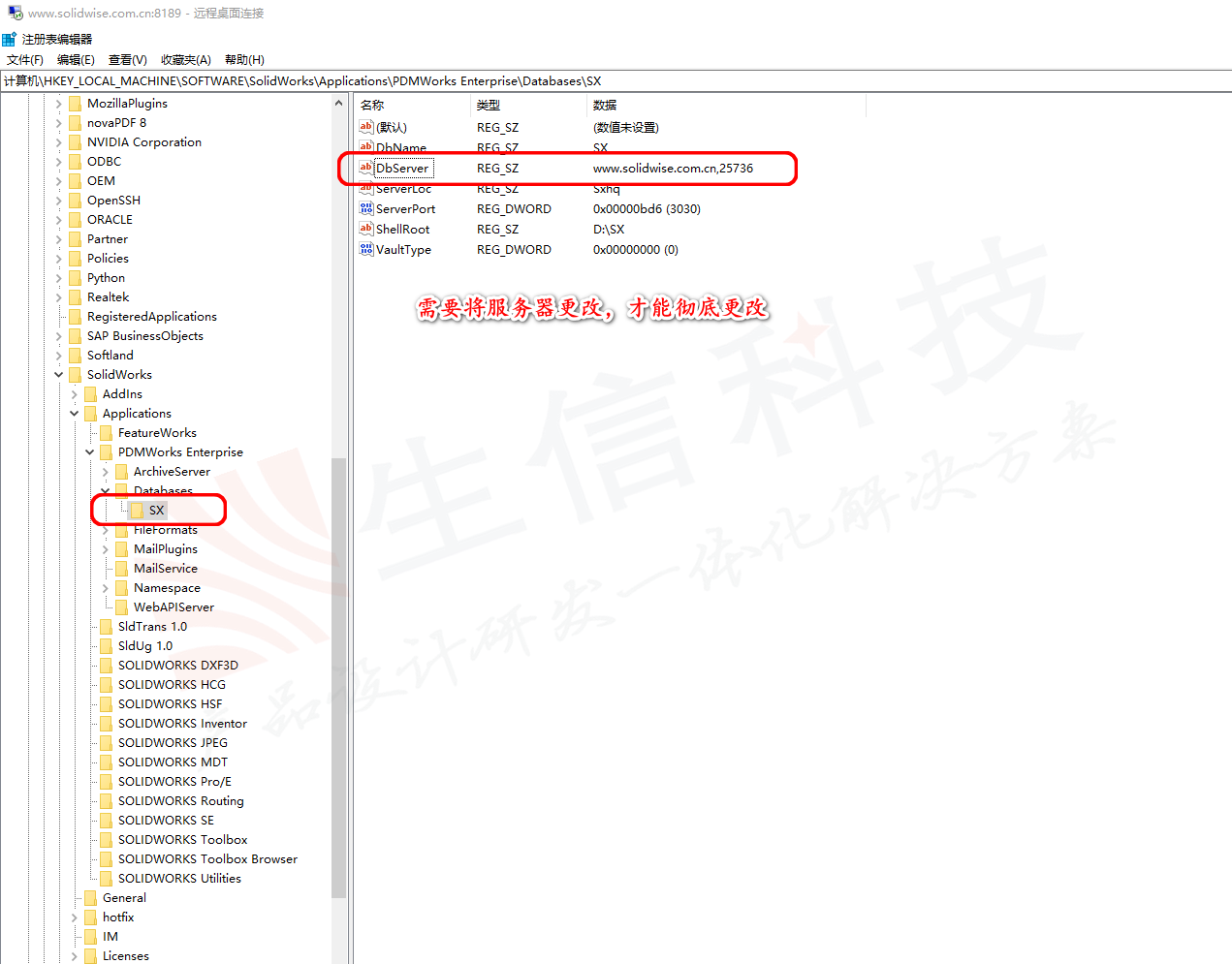
Task: Open the 查看(V) view menu
Action: click(127, 60)
